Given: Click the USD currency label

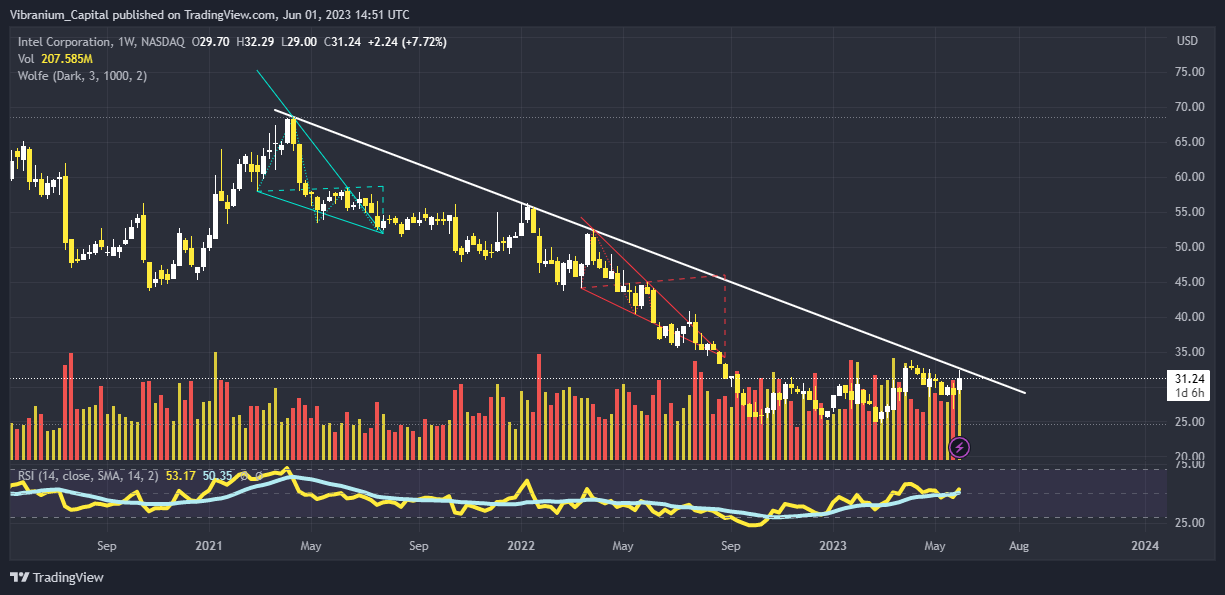Looking at the screenshot, I should coord(1188,41).
